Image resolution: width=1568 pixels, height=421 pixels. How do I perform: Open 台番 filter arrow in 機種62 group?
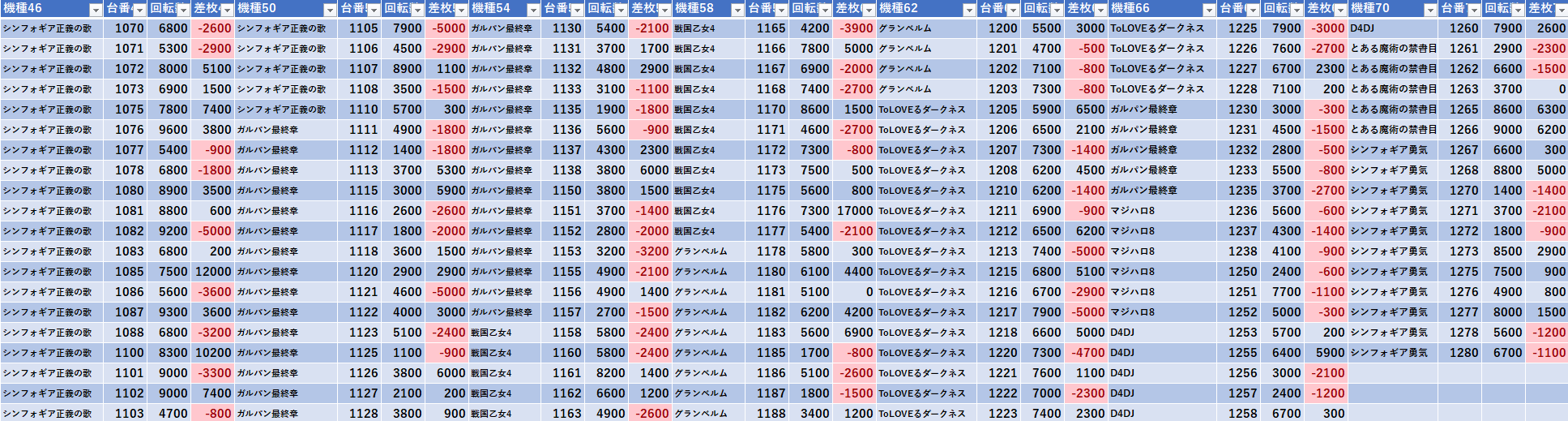coord(1013,10)
